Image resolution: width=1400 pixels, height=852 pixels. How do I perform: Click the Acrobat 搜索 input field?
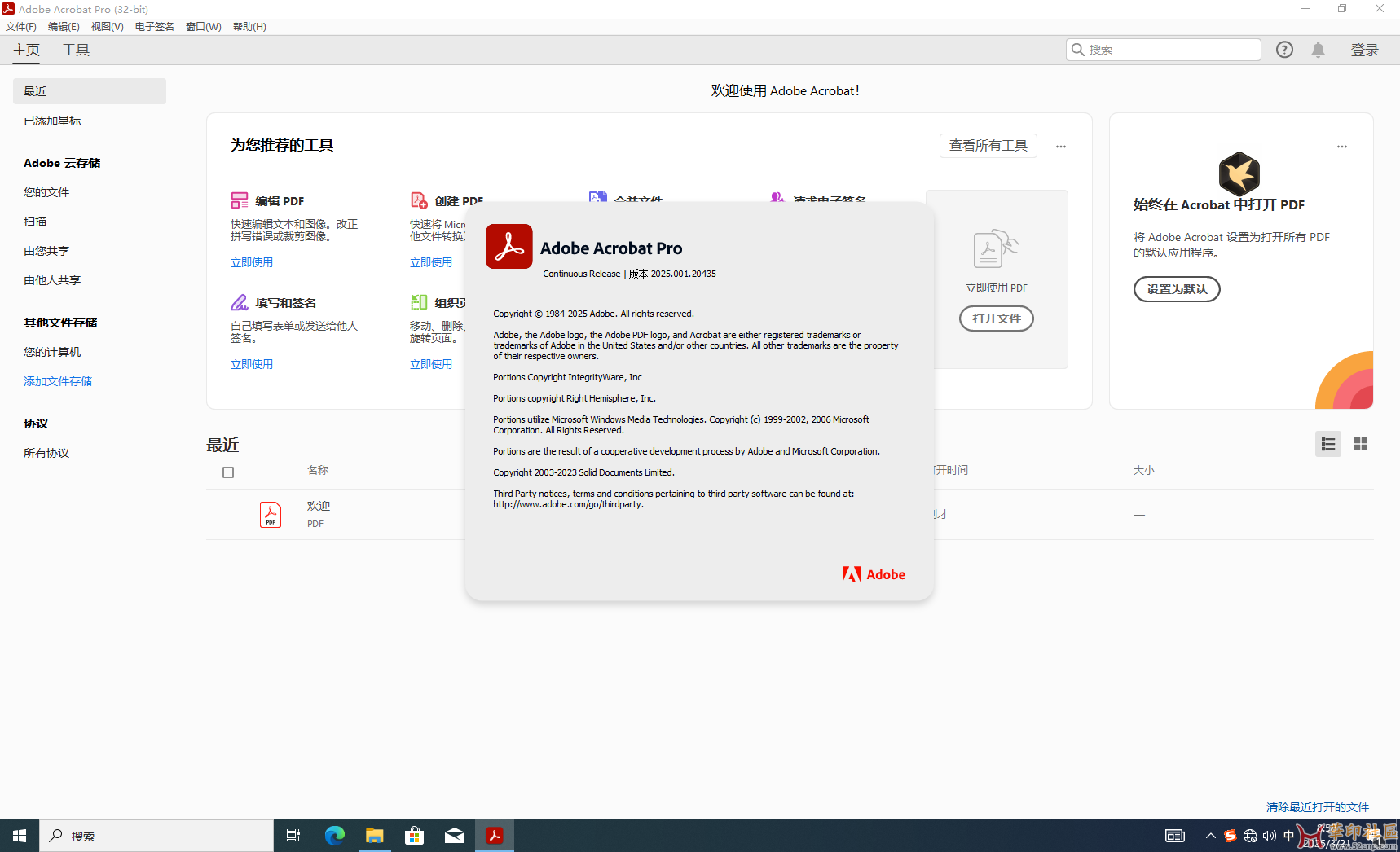[1164, 50]
